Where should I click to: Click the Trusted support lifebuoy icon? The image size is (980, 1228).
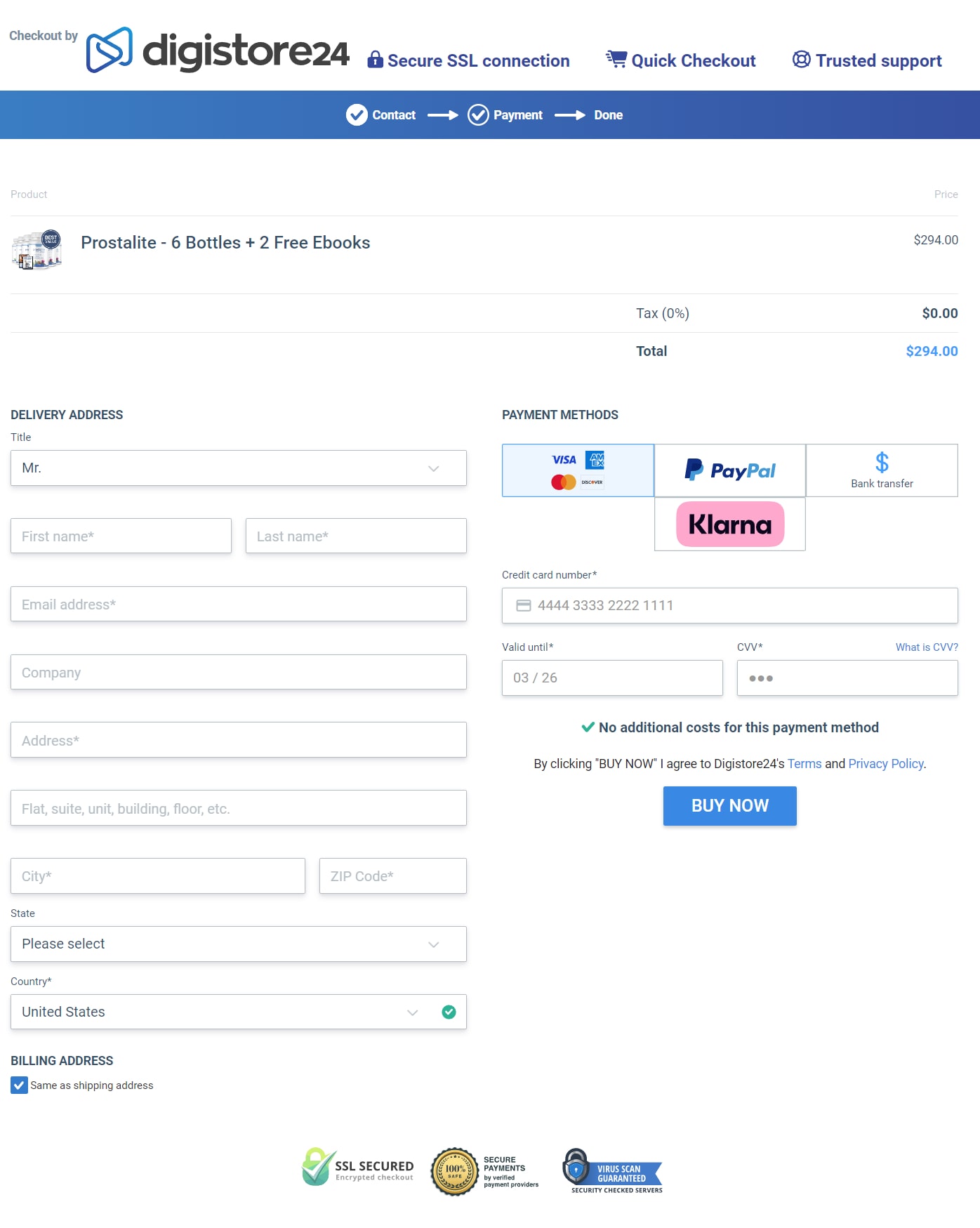pyautogui.click(x=801, y=59)
